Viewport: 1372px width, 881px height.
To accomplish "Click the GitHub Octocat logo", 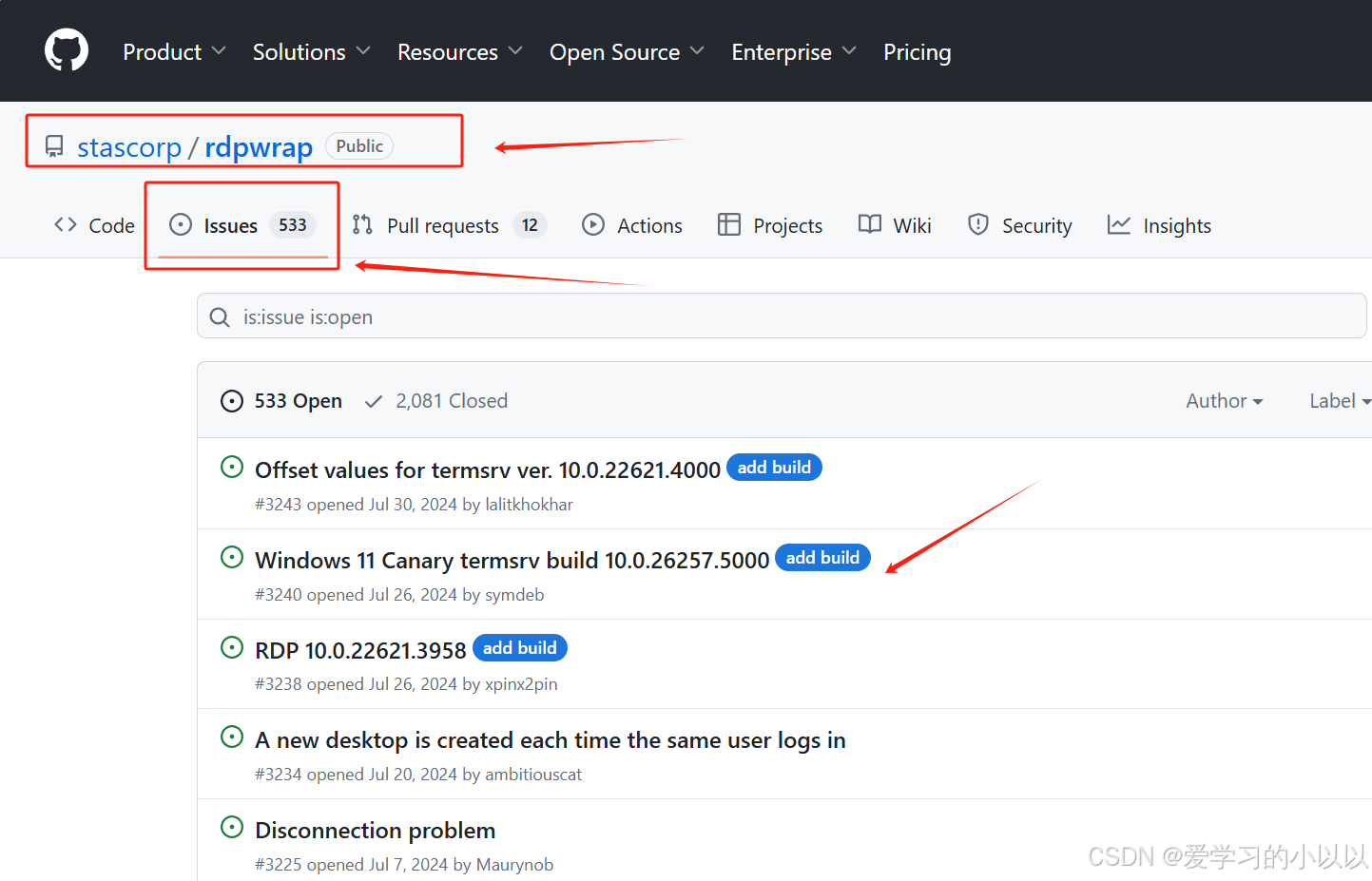I will pos(67,50).
